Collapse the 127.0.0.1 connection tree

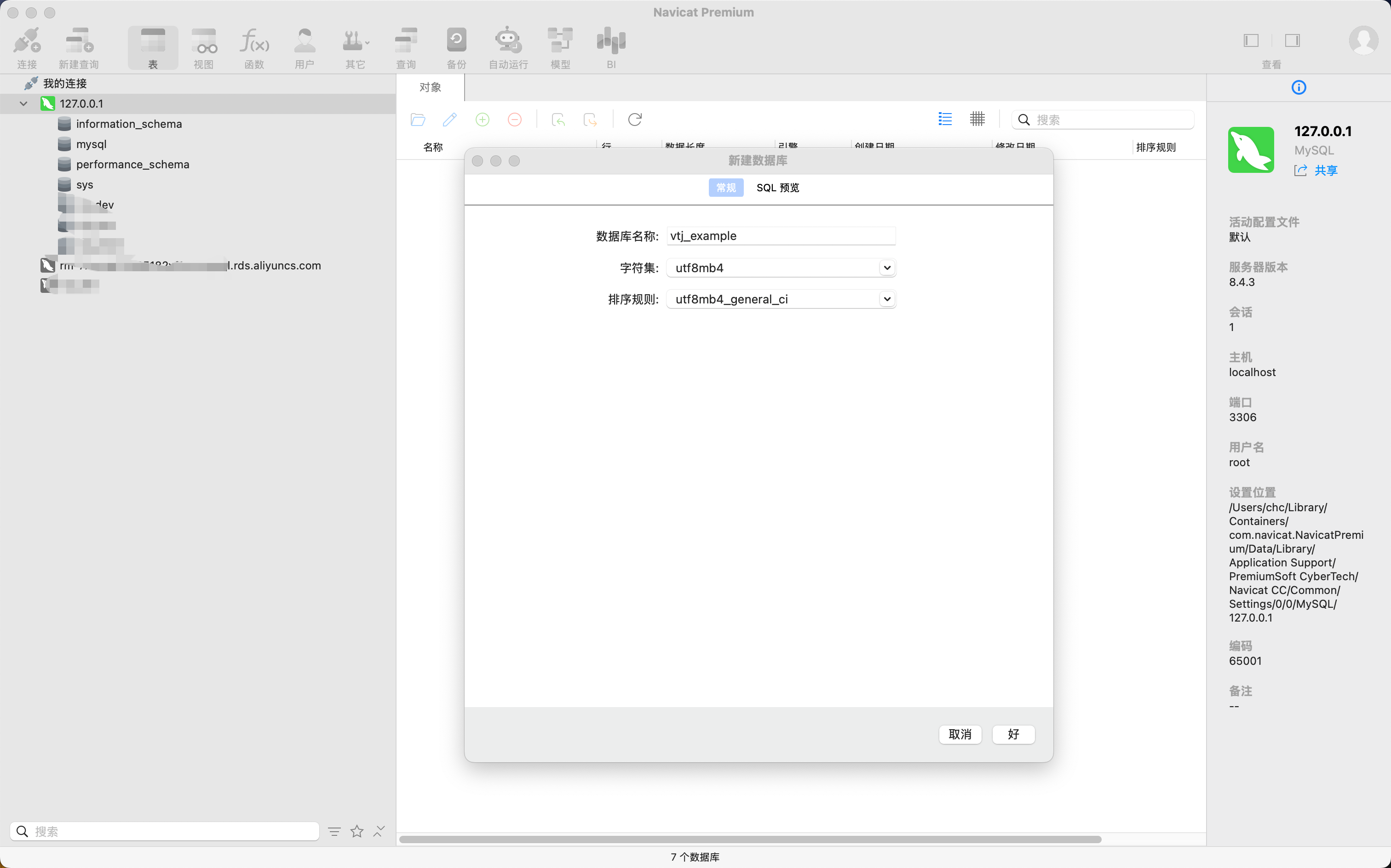point(23,104)
